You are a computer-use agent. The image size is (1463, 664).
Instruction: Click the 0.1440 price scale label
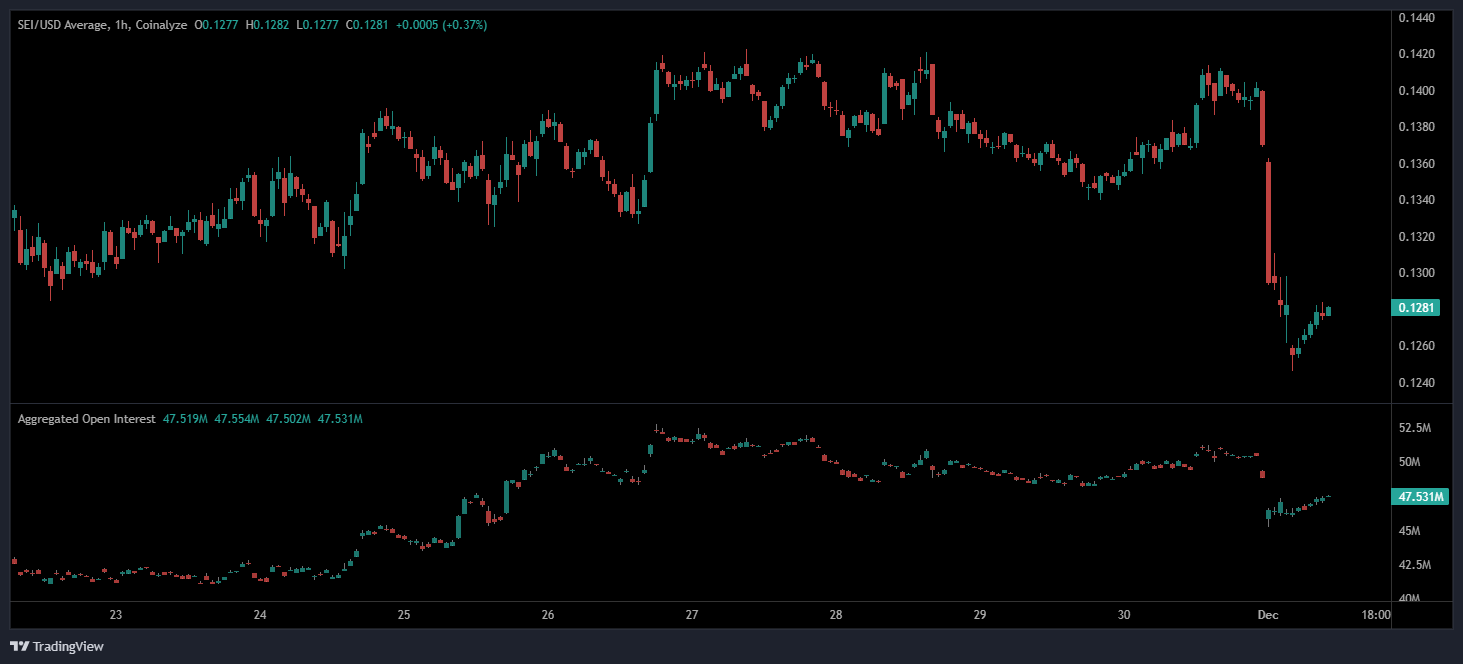(1416, 18)
